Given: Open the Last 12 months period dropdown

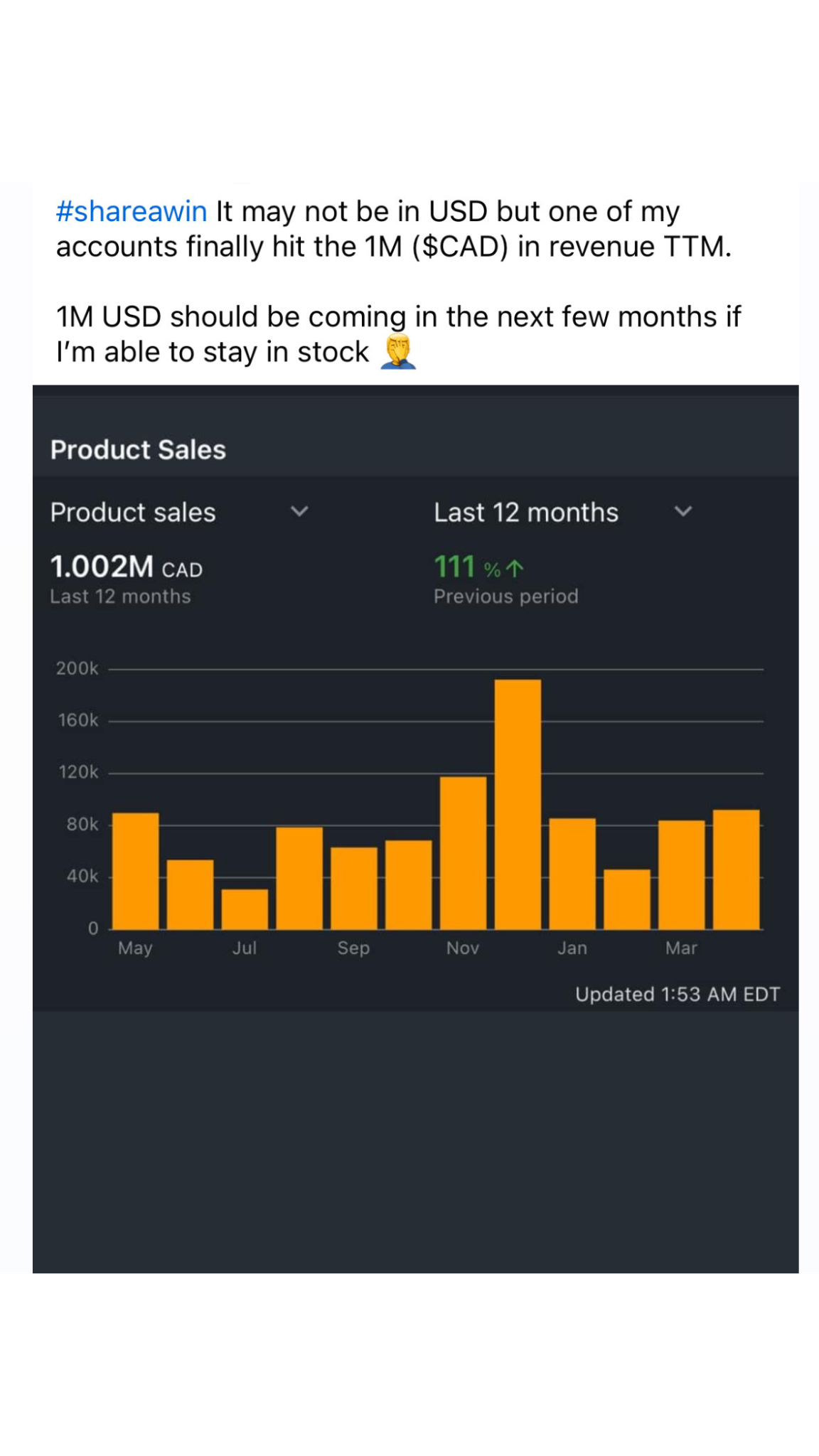Looking at the screenshot, I should tap(682, 512).
